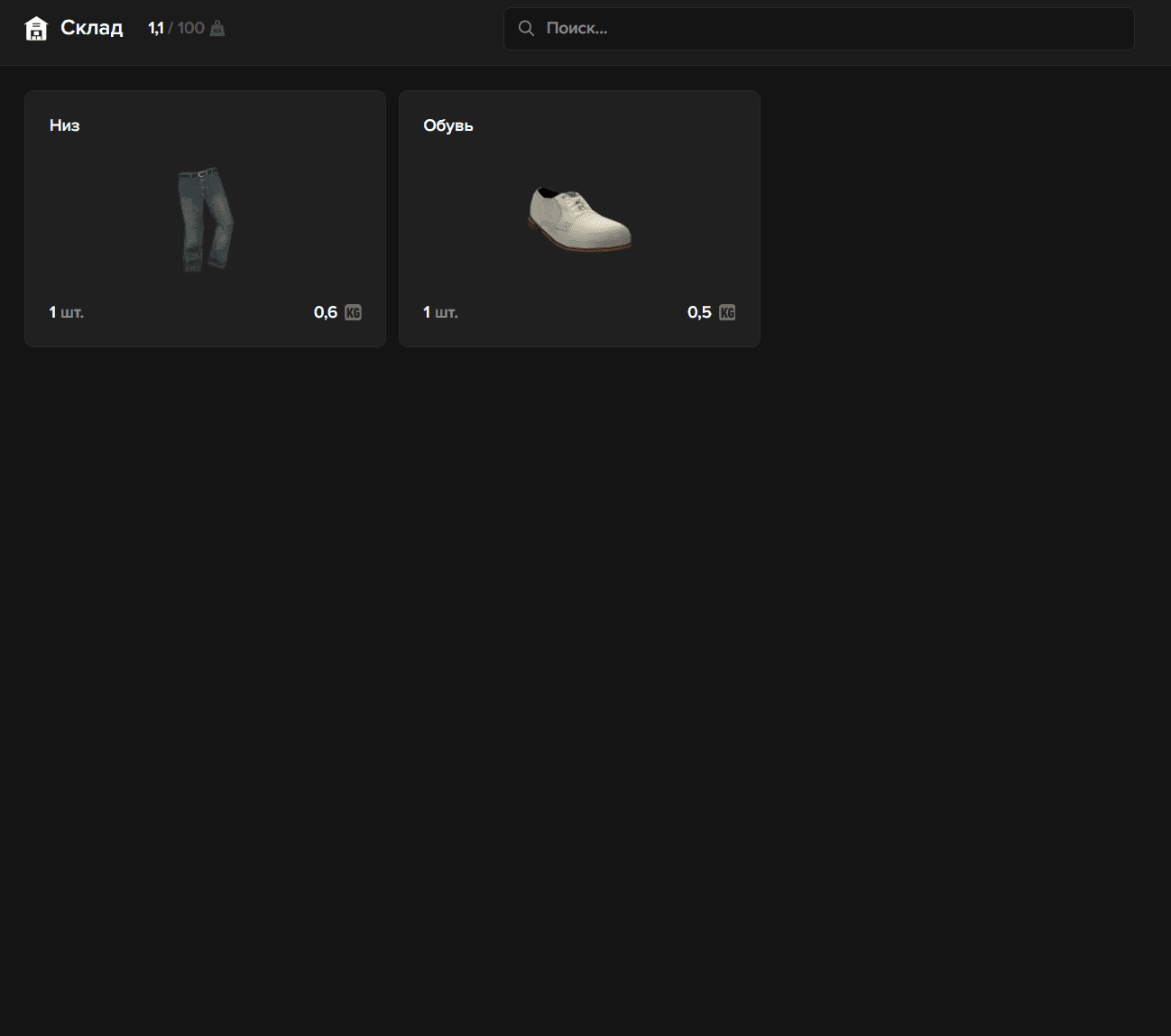Click the KG icon on Низ card
The width and height of the screenshot is (1171, 1036).
353,312
